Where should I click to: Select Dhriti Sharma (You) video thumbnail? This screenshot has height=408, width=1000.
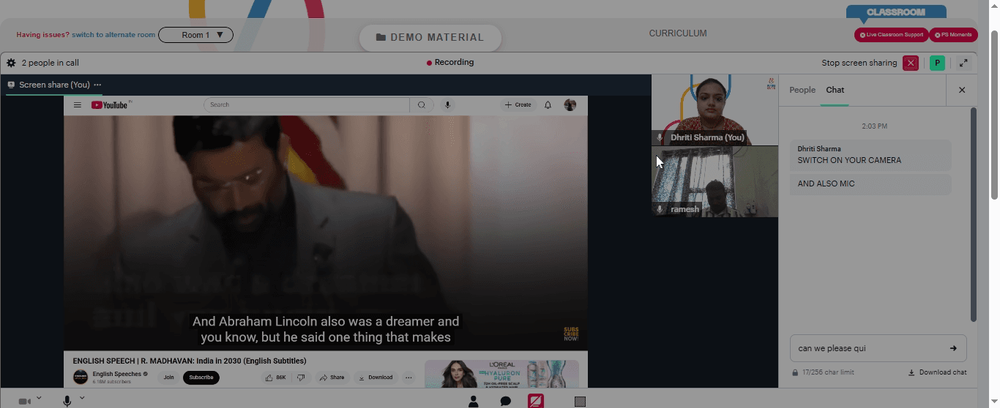pyautogui.click(x=714, y=110)
